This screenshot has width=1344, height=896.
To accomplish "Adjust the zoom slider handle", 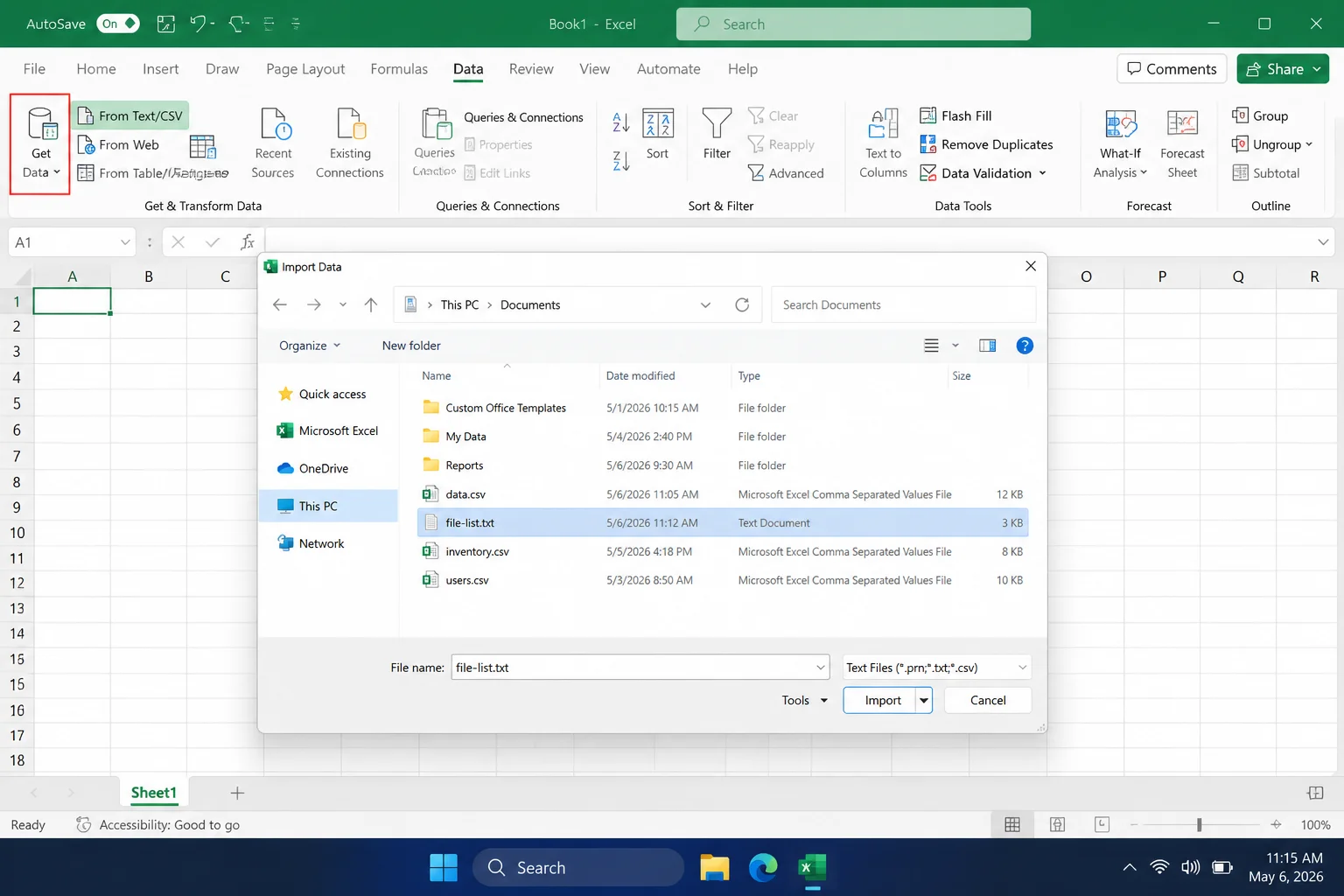I will click(x=1199, y=824).
